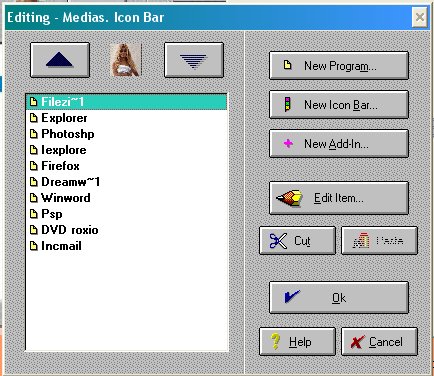This screenshot has height=376, width=434.
Task: Cancel editing with the red X button
Action: [x=379, y=342]
